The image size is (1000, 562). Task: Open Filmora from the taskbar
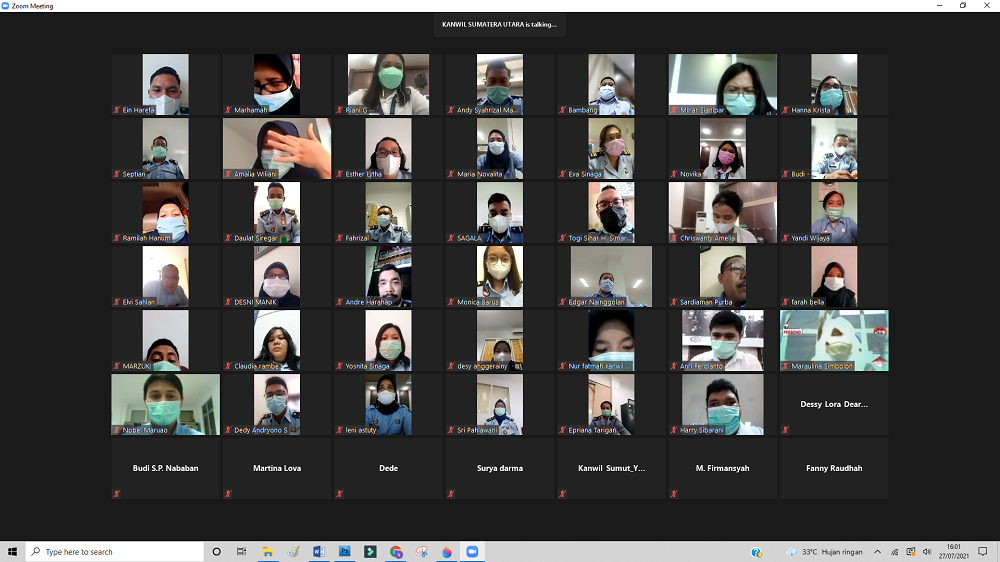tap(370, 552)
